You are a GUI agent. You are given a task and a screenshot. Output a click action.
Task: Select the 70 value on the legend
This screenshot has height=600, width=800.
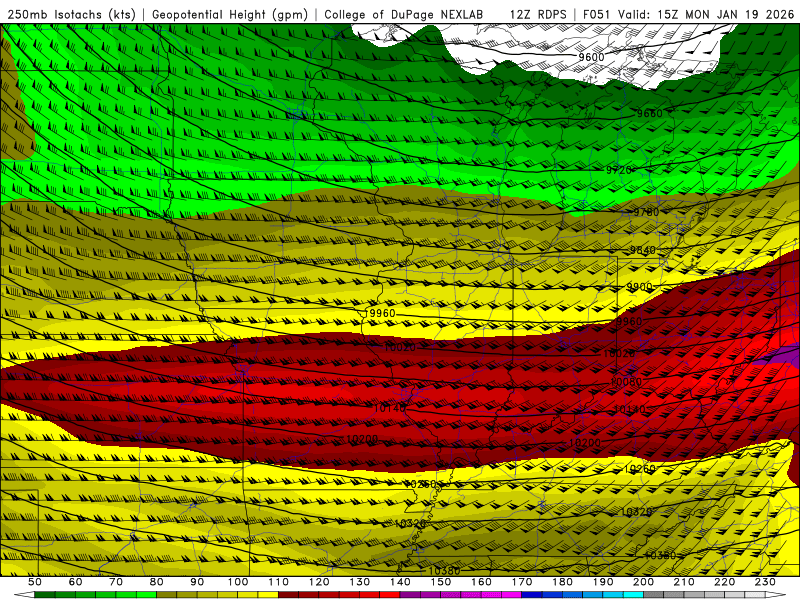[x=116, y=582]
